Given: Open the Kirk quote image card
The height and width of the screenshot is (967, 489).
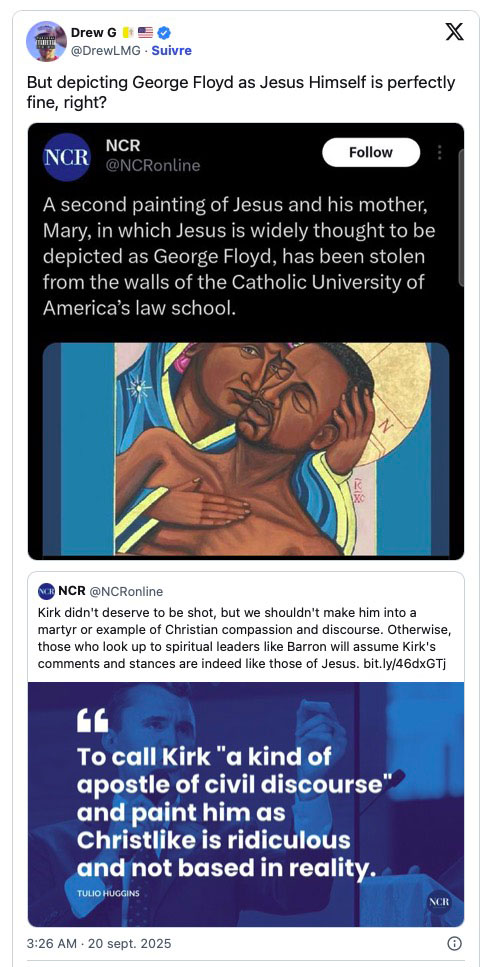Looking at the screenshot, I should pyautogui.click(x=245, y=804).
